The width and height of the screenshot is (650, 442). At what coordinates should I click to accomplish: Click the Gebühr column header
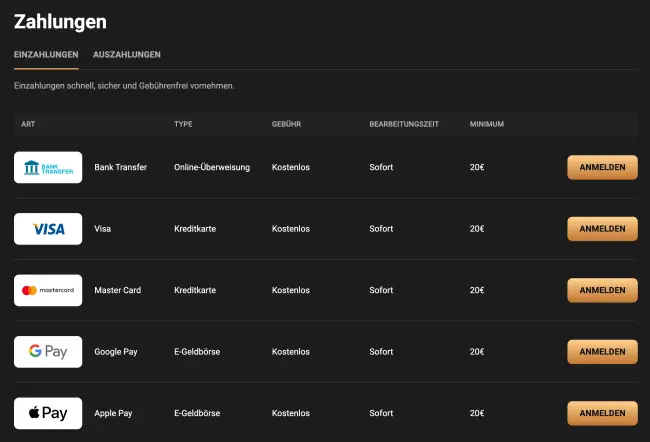point(287,124)
